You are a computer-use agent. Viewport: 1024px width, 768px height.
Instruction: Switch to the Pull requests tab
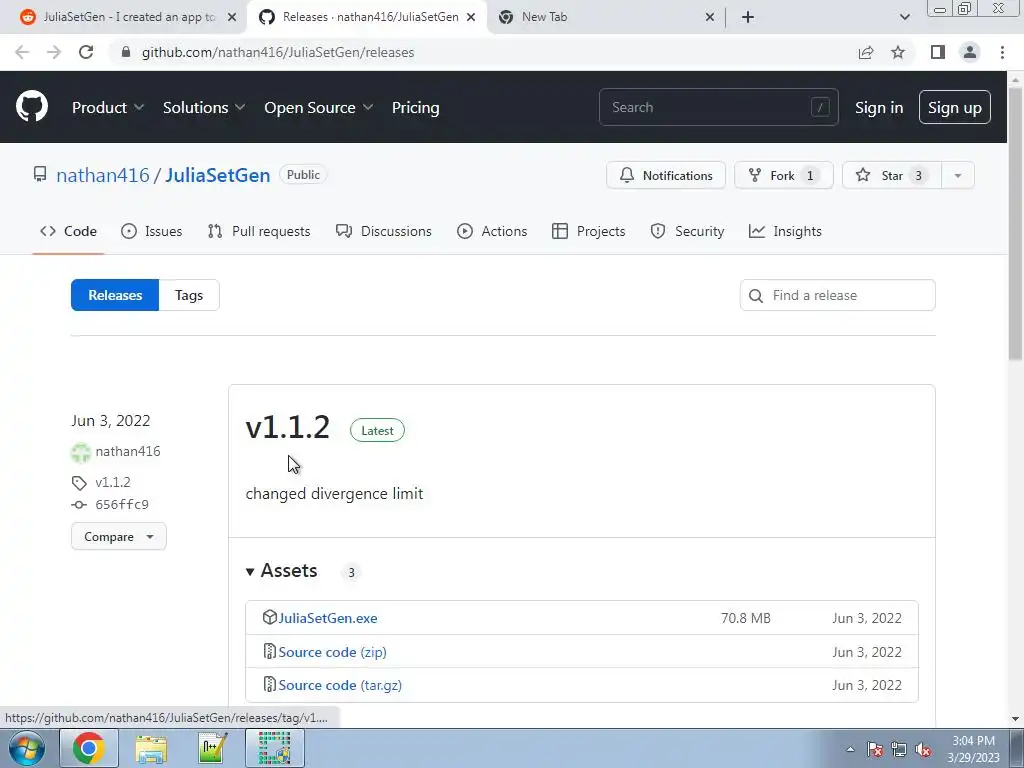[x=259, y=231]
